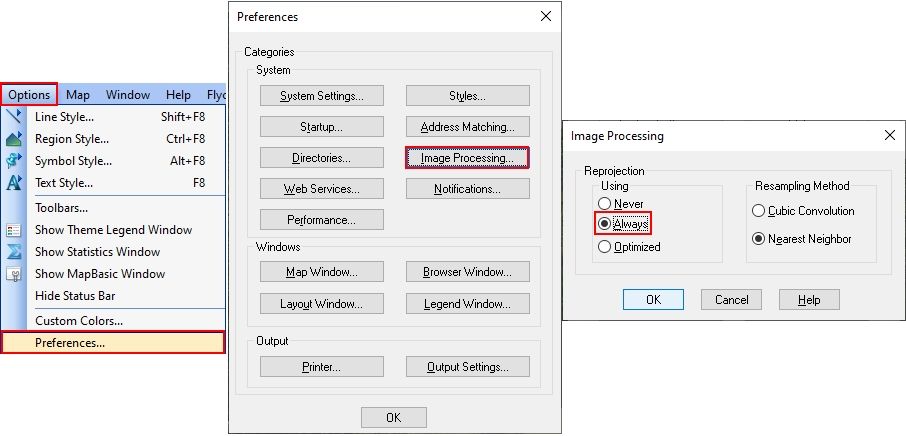906x436 pixels.
Task: Click the MapBasic Window icon
Action: click(x=13, y=274)
